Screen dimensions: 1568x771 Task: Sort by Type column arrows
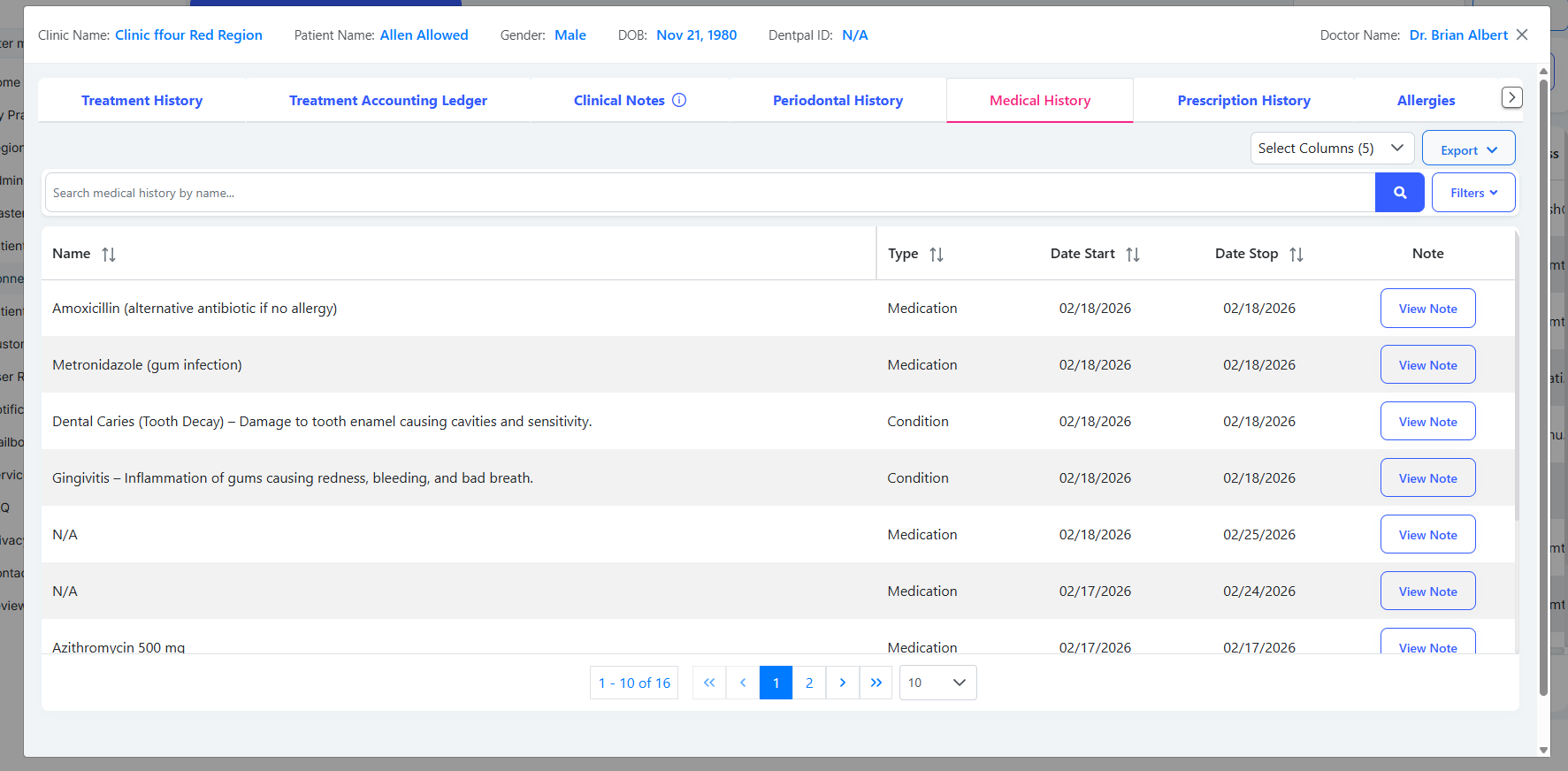(x=937, y=255)
